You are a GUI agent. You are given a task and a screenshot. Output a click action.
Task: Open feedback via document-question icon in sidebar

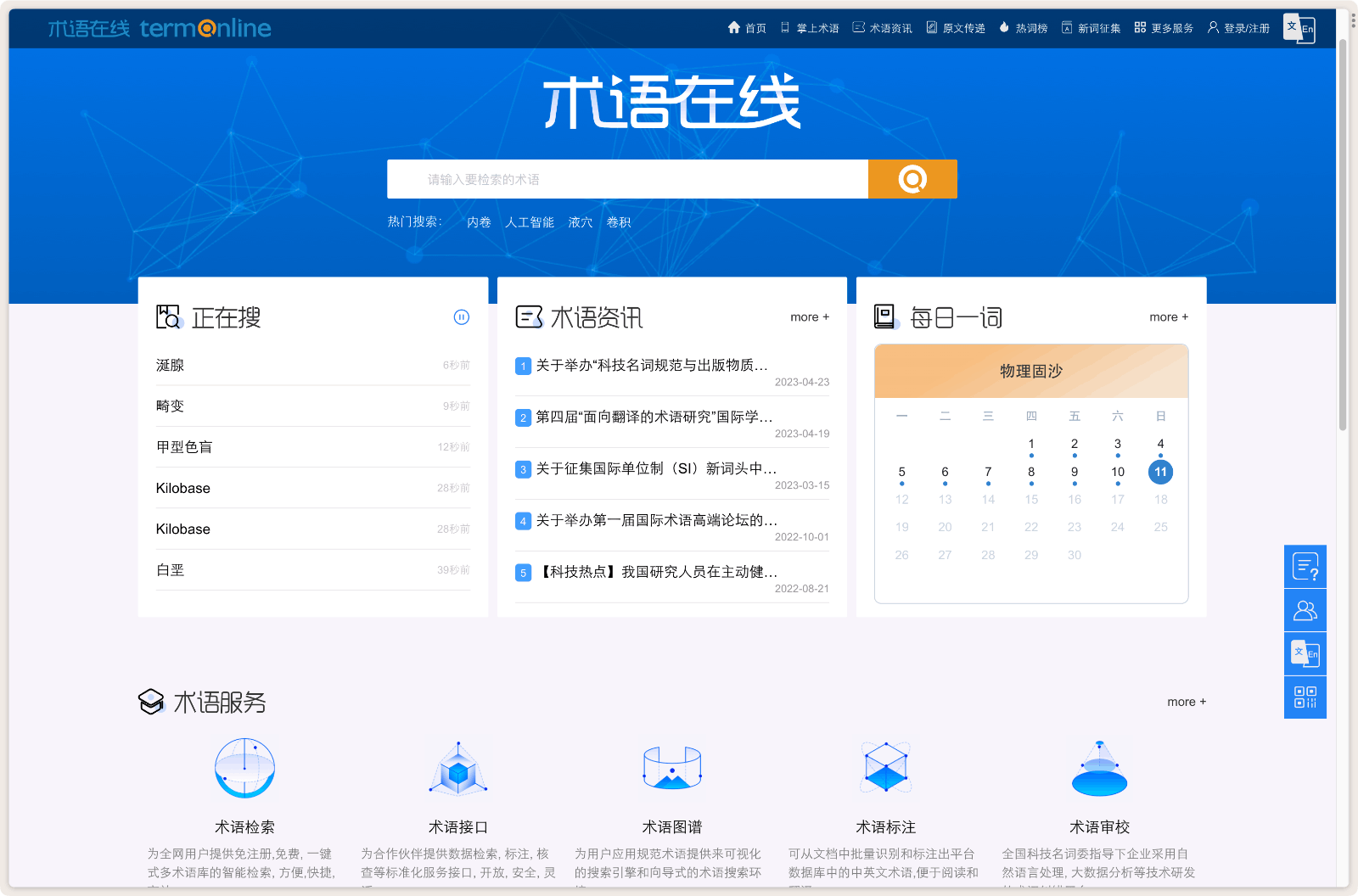click(1305, 566)
